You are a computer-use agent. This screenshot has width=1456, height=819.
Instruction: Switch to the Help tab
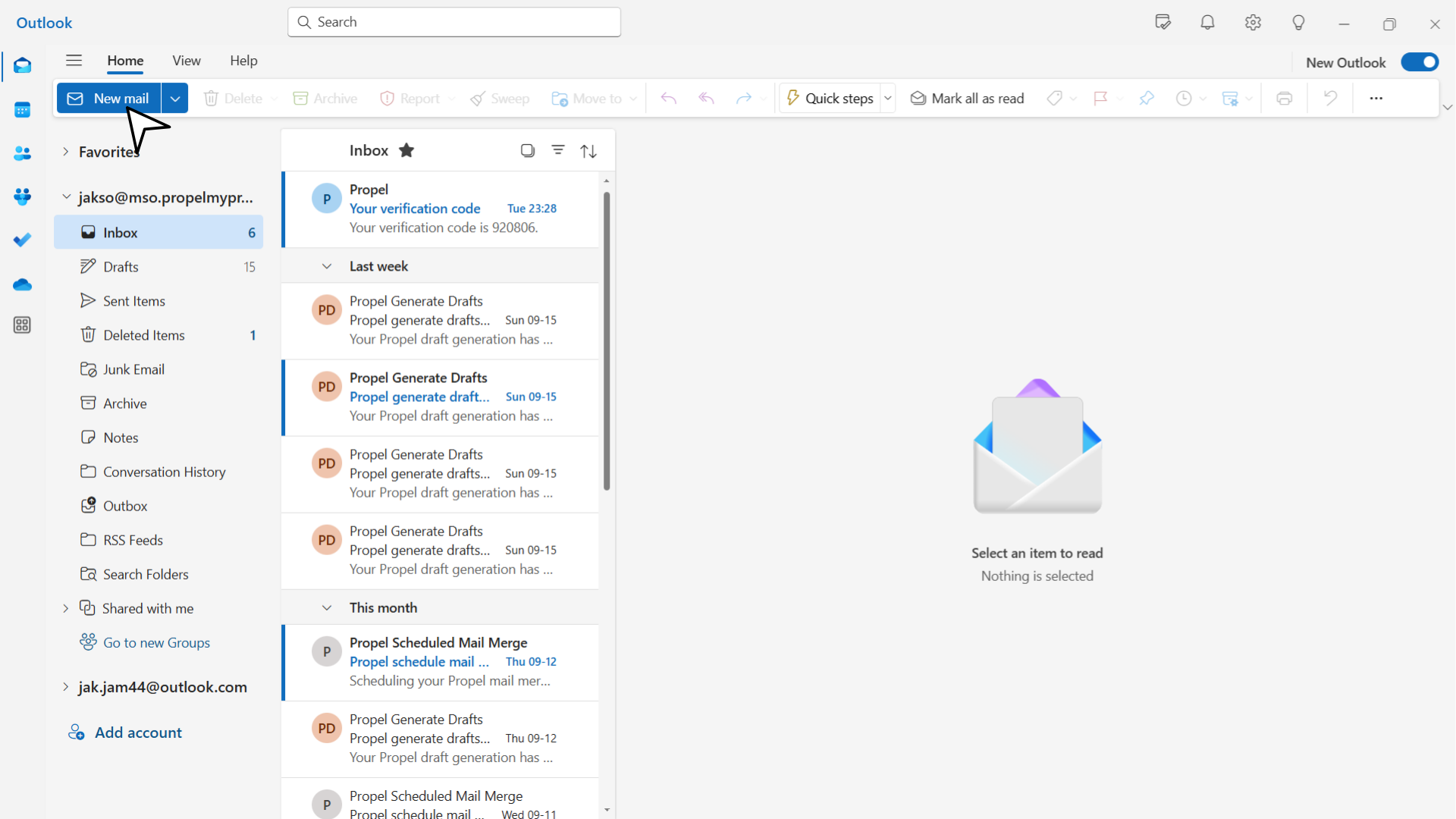point(243,61)
